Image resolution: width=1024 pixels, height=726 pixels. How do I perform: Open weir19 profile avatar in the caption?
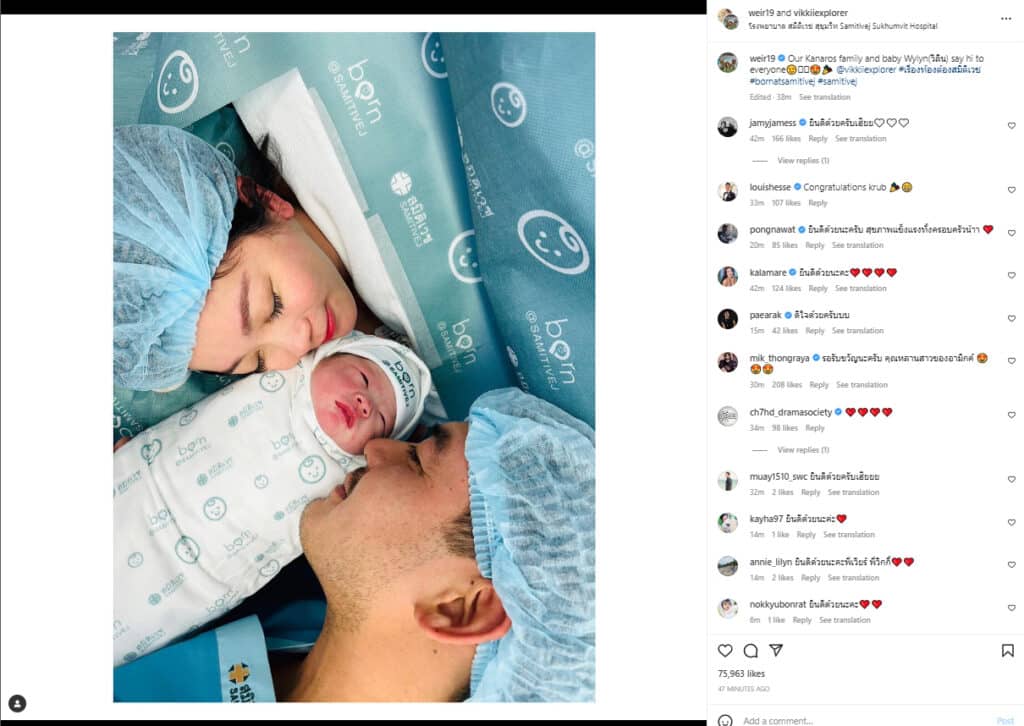coord(728,63)
